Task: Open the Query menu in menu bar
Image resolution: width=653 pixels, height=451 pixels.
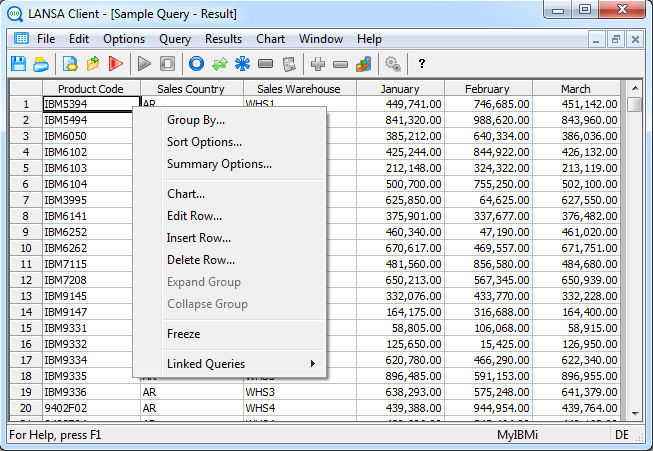Action: tap(175, 39)
